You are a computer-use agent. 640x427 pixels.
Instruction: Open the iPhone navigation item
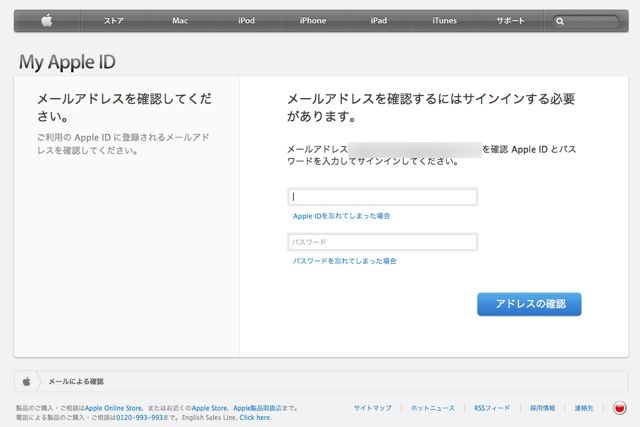pos(313,20)
